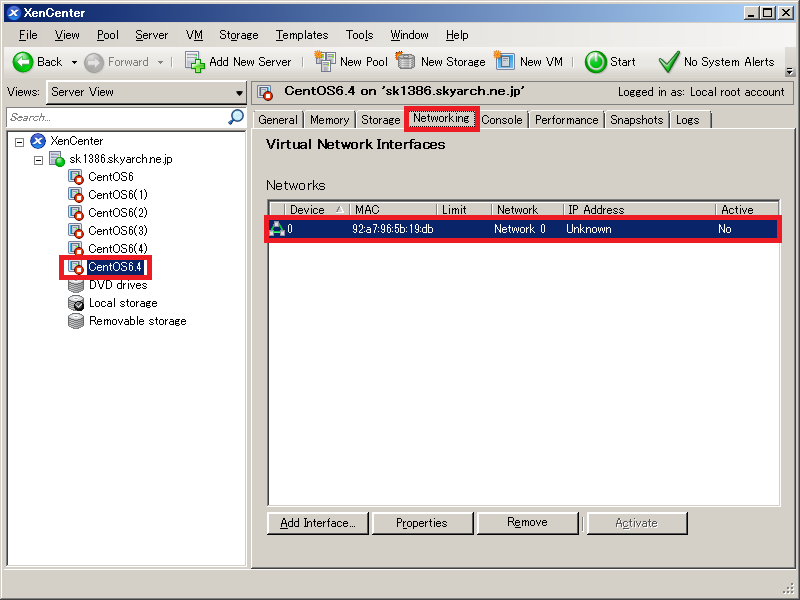Open the Storage menu
Screen dimensions: 800x600
[239, 35]
